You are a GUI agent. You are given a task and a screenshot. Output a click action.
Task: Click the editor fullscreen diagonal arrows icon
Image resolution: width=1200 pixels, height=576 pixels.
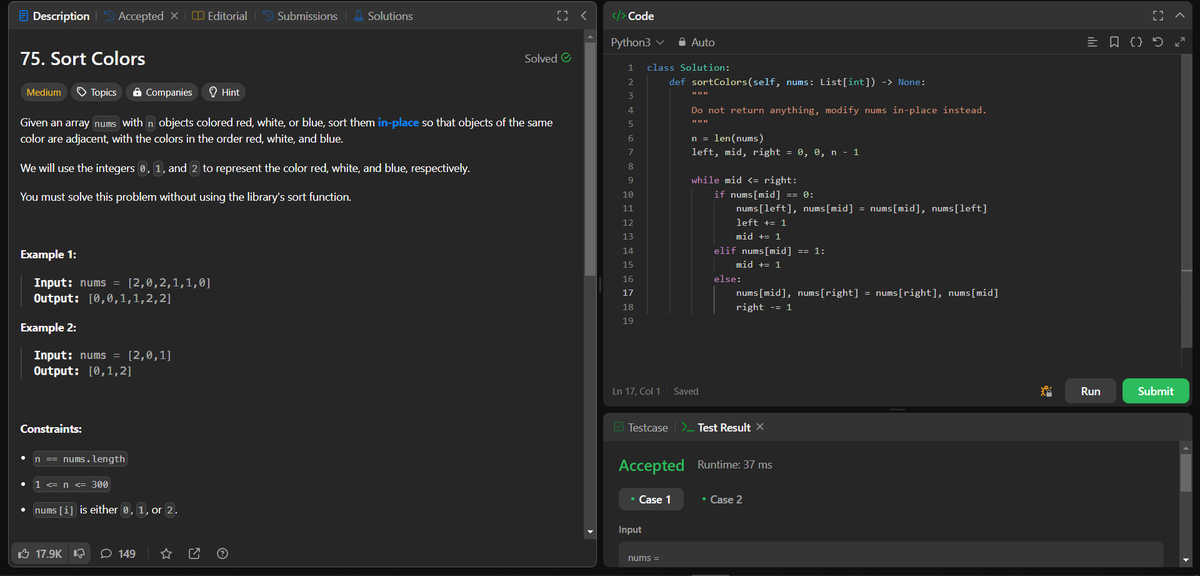[1181, 43]
